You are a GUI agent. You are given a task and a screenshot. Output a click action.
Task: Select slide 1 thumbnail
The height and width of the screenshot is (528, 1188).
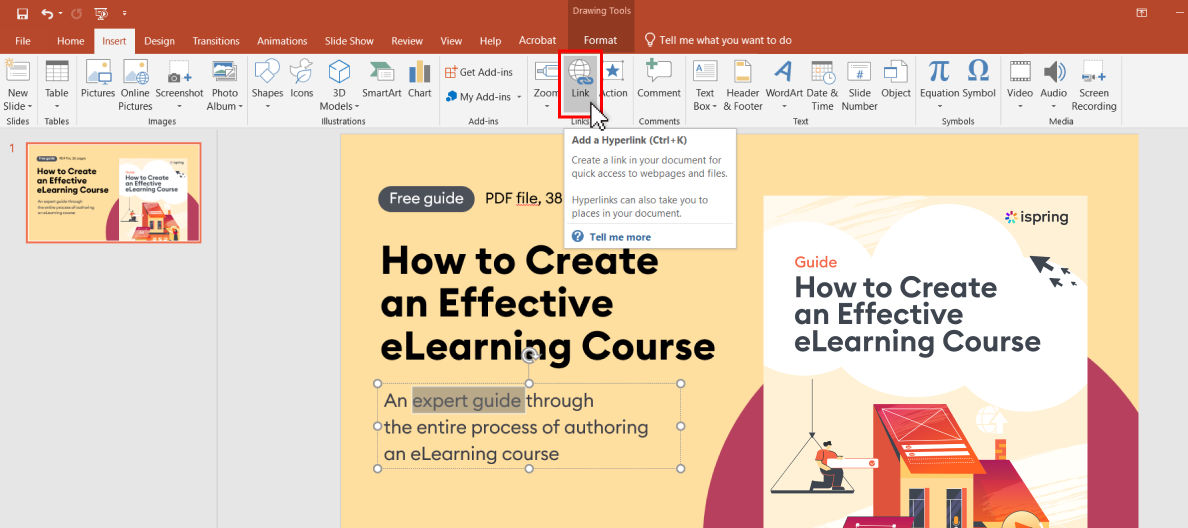[114, 192]
